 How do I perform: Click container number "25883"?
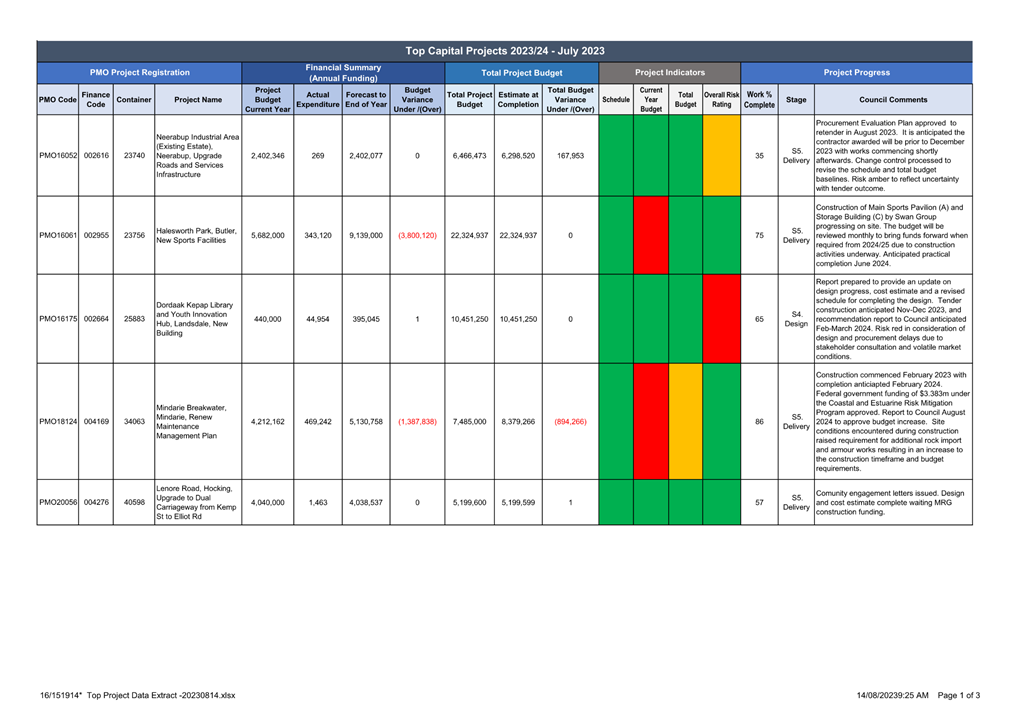(134, 319)
